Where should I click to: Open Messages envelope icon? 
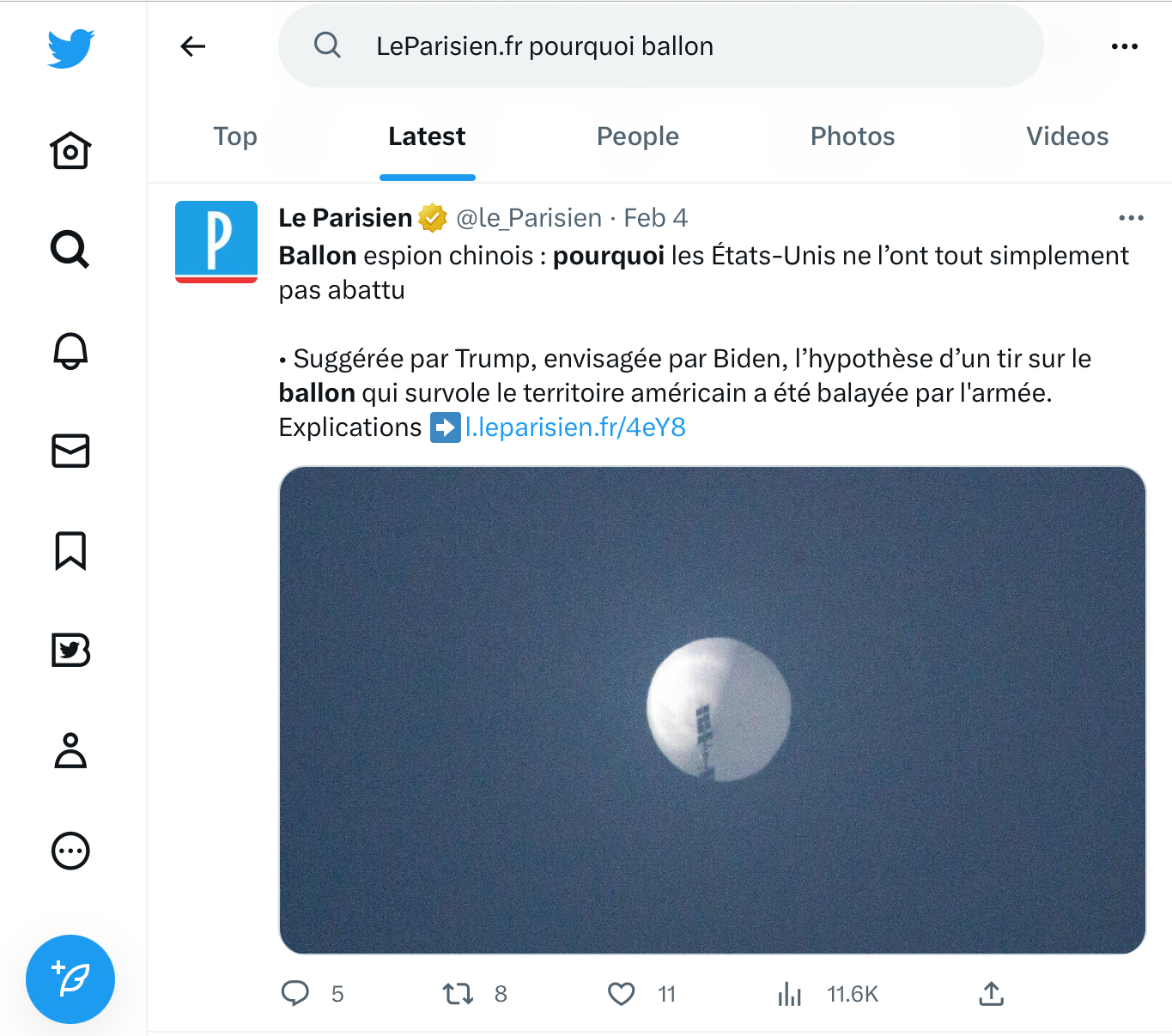70,451
